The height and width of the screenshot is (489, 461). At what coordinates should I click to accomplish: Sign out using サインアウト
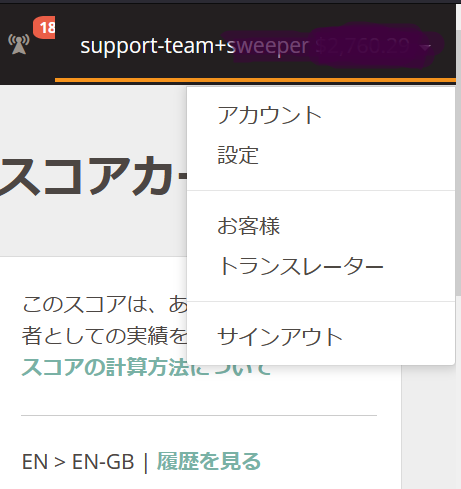[280, 337]
